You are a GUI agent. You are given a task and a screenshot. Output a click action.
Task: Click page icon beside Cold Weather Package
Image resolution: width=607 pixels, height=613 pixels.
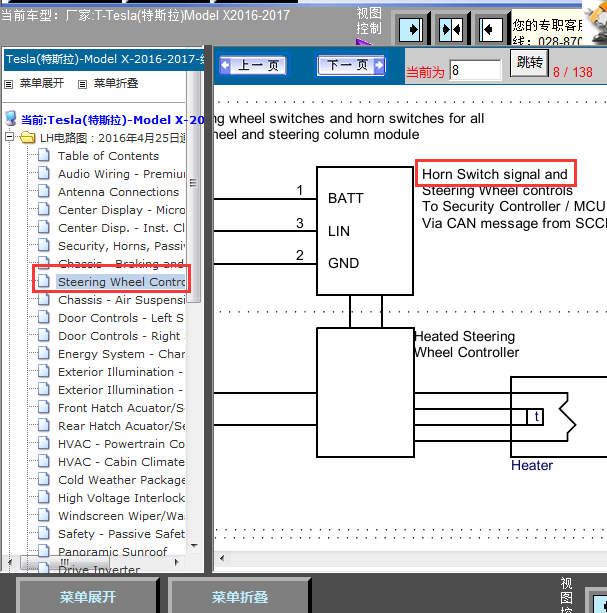click(x=44, y=479)
